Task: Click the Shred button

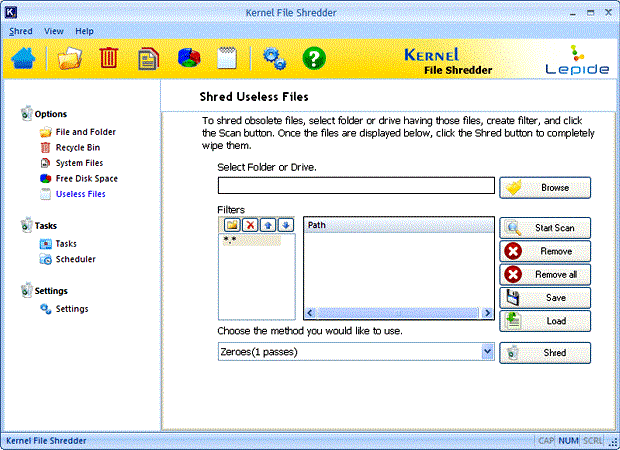Action: click(x=545, y=353)
